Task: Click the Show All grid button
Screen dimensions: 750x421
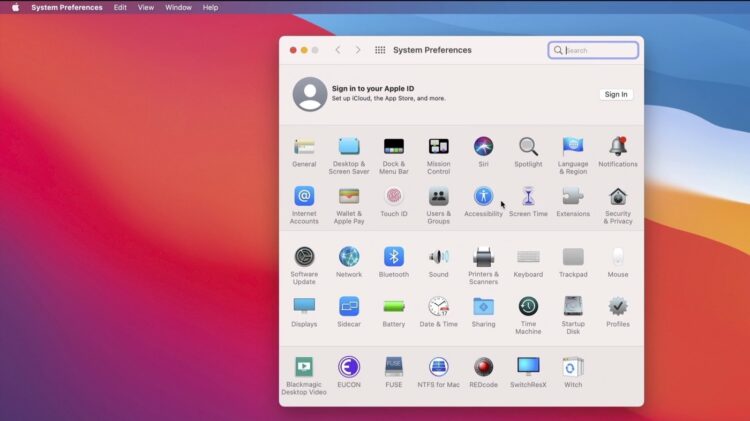Action: tap(380, 50)
